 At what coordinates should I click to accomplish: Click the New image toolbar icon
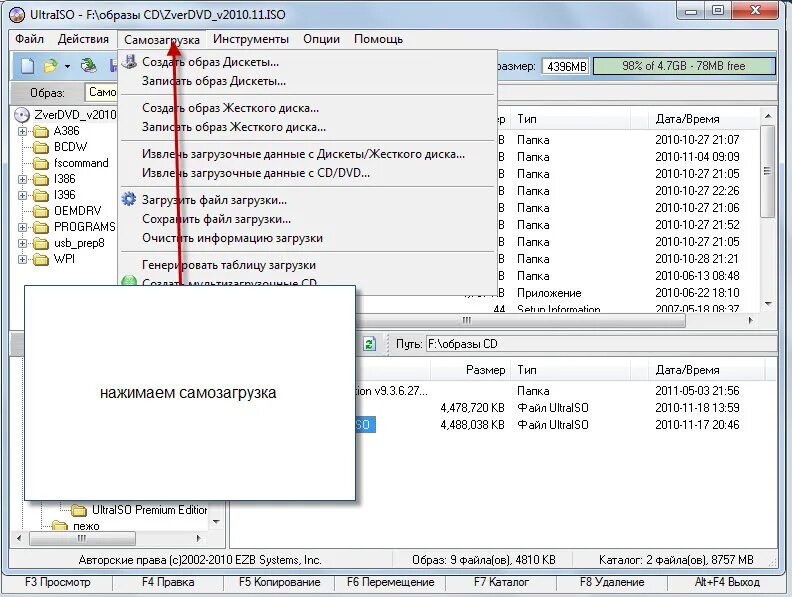[x=28, y=66]
